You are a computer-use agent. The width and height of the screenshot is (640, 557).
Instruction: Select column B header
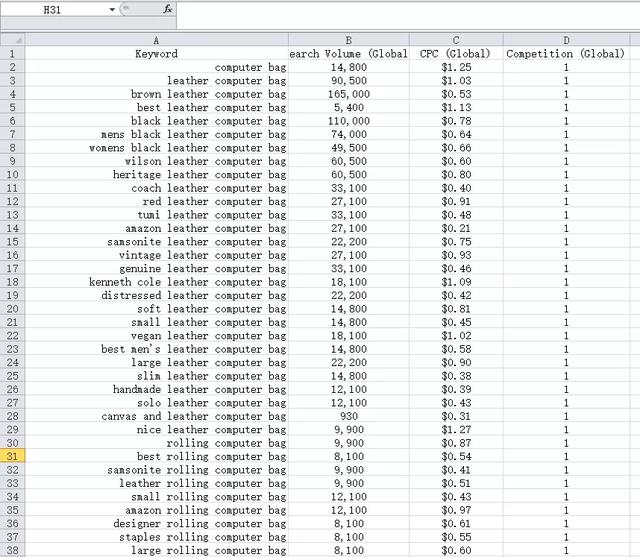coord(349,40)
